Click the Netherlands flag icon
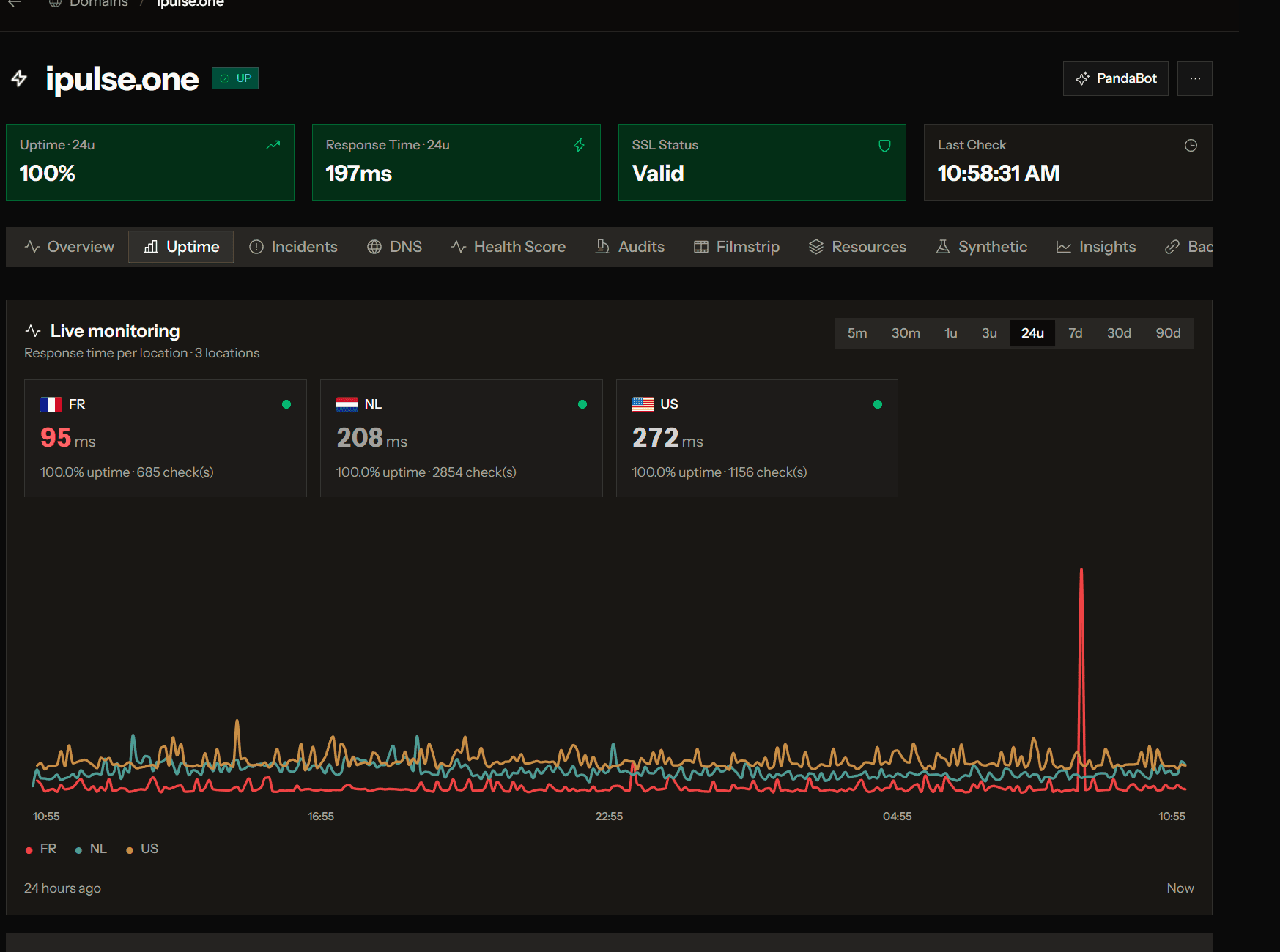 347,404
